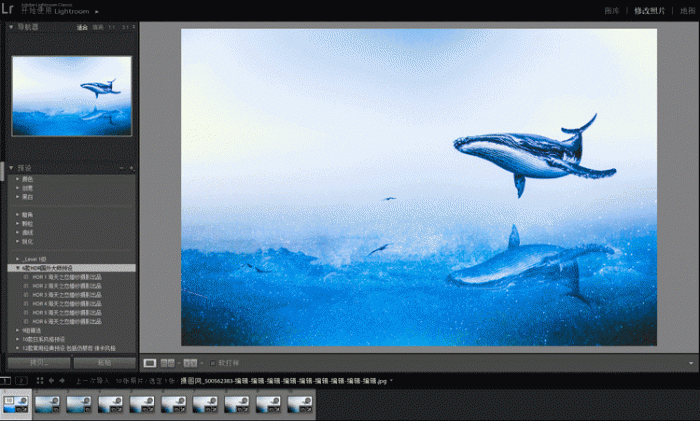Click the Lr application logo
This screenshot has width=700, height=421.
tap(7, 8)
